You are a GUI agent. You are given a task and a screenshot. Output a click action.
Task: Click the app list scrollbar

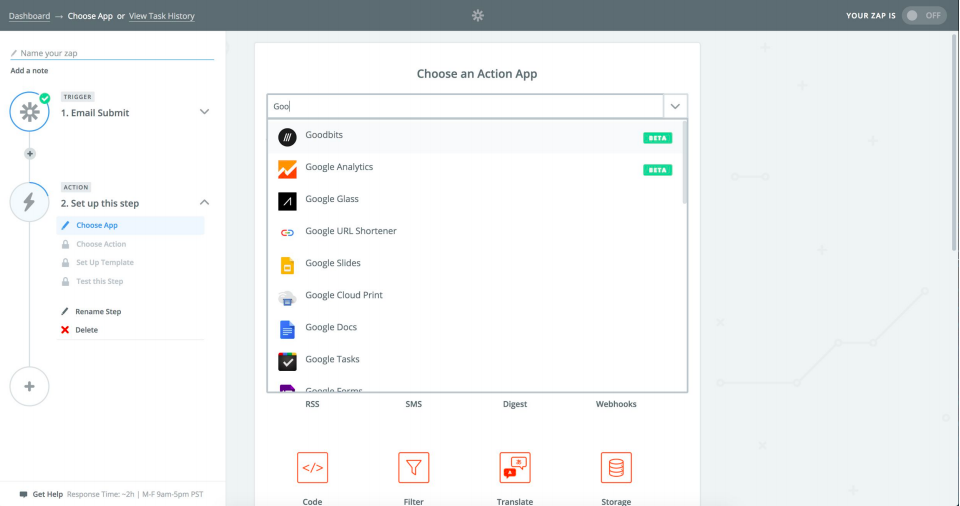click(x=684, y=162)
